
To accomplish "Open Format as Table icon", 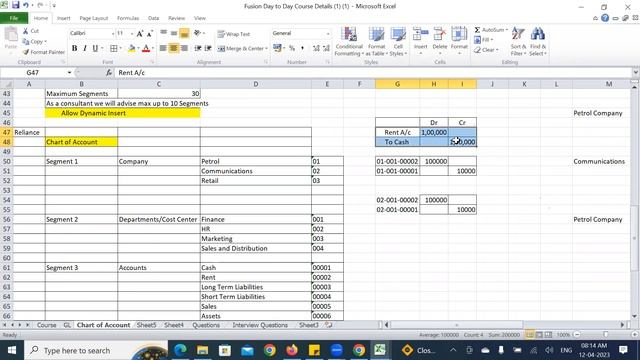I will (x=376, y=35).
